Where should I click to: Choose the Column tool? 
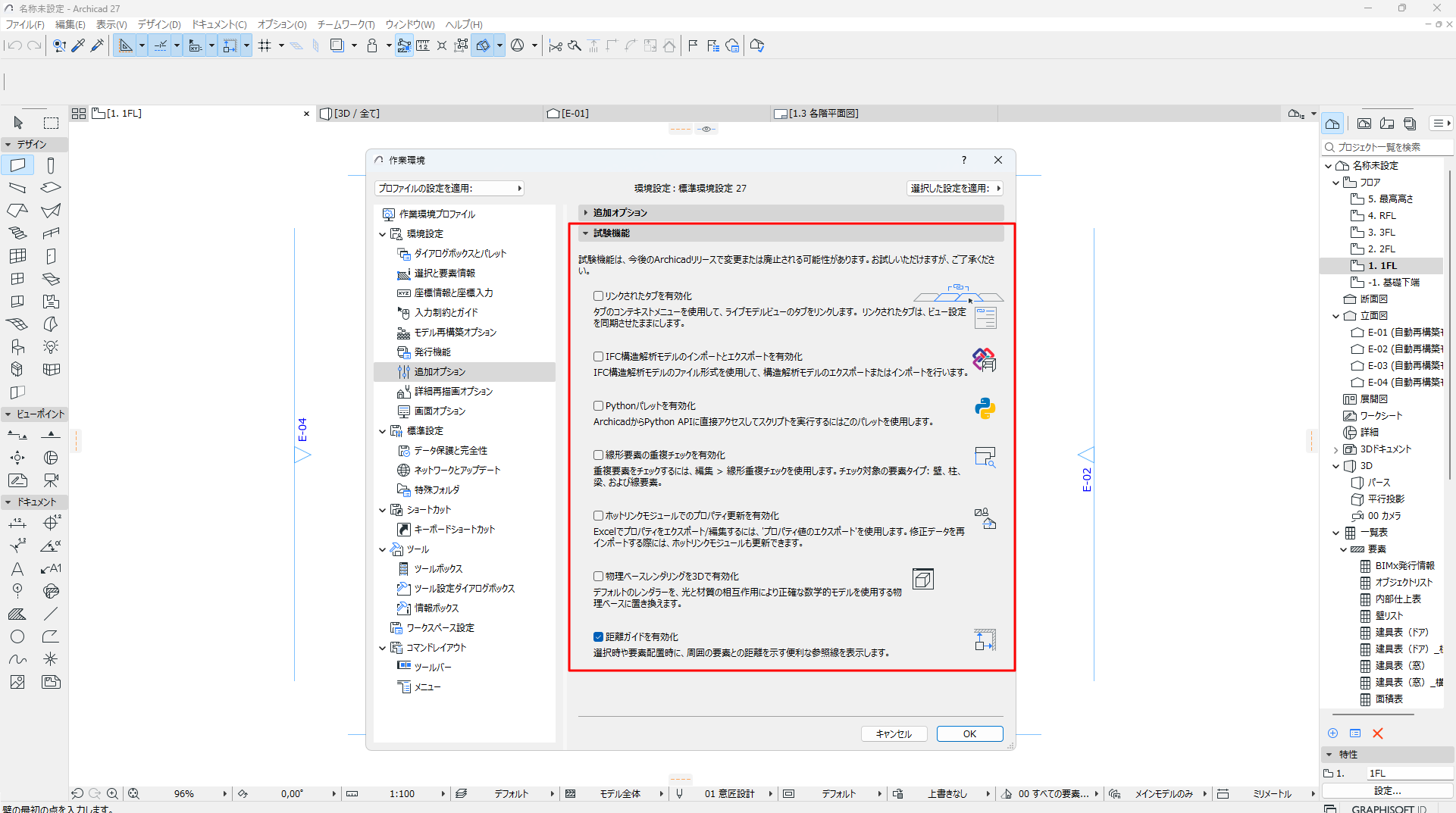point(51,165)
